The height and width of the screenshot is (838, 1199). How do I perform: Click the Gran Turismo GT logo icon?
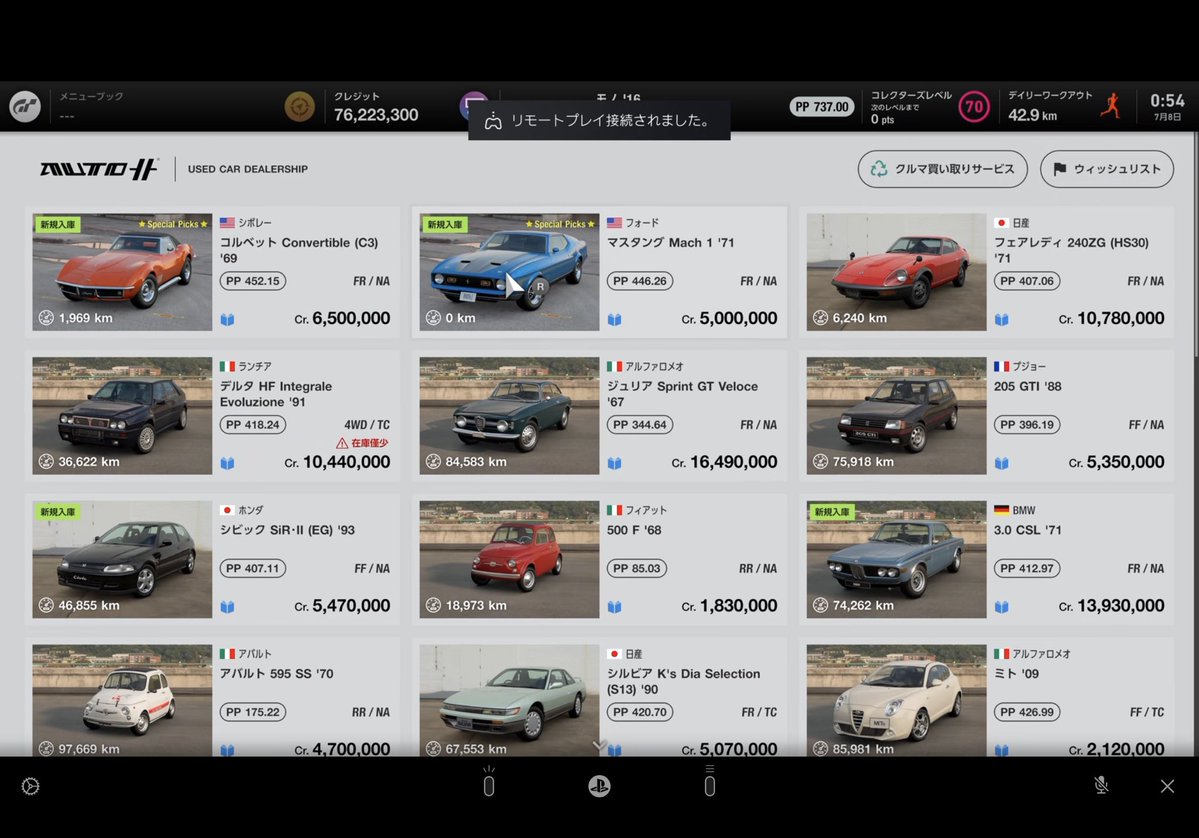[25, 107]
